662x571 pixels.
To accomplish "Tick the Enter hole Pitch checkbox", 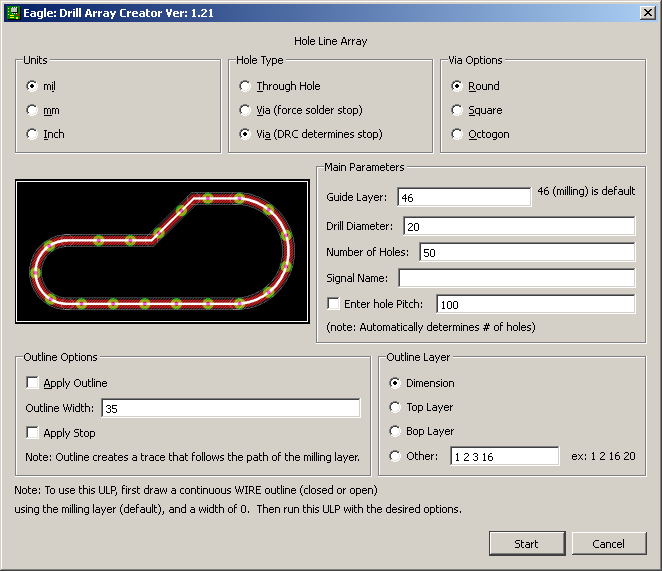I will 333,304.
